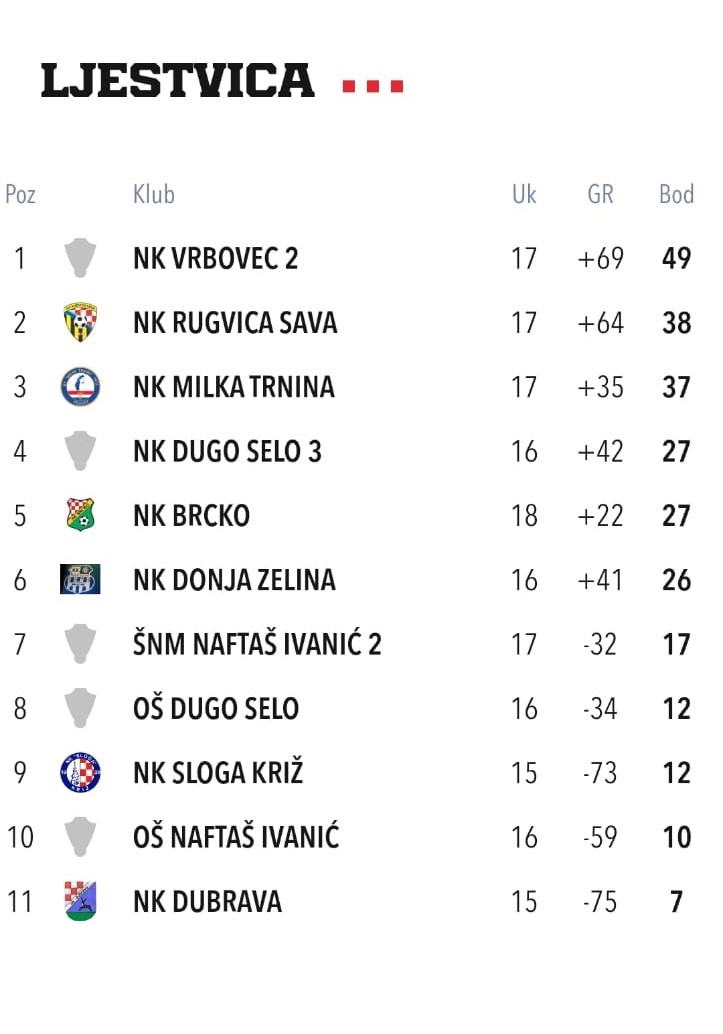This screenshot has width=723, height=1034.
Task: Click the OŠ Dugo Selo placeholder crest
Action: pos(80,708)
